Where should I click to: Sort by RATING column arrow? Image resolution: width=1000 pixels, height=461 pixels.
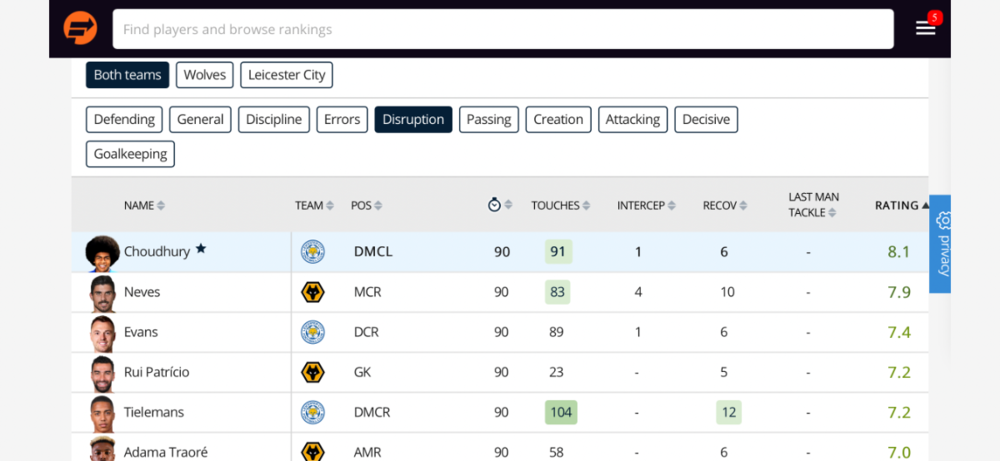(924, 205)
